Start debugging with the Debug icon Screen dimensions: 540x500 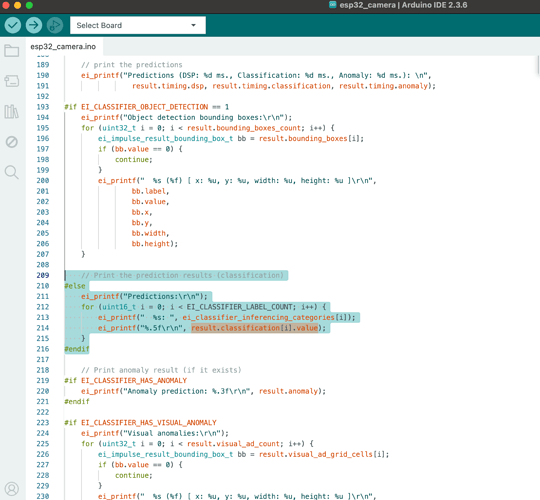(x=55, y=25)
